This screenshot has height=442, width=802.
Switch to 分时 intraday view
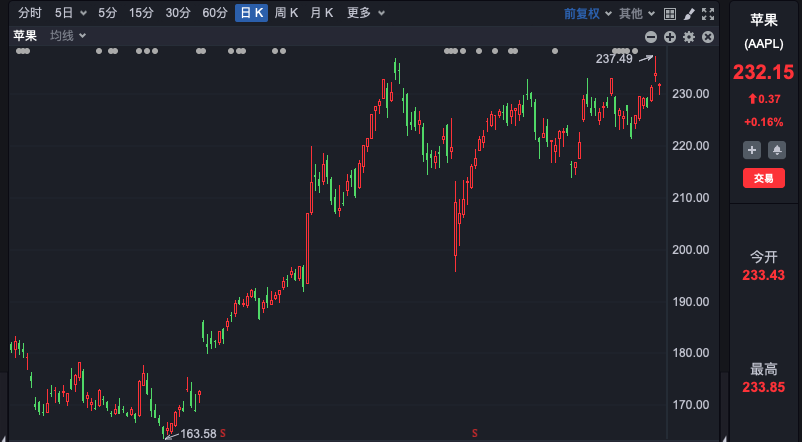coord(30,13)
